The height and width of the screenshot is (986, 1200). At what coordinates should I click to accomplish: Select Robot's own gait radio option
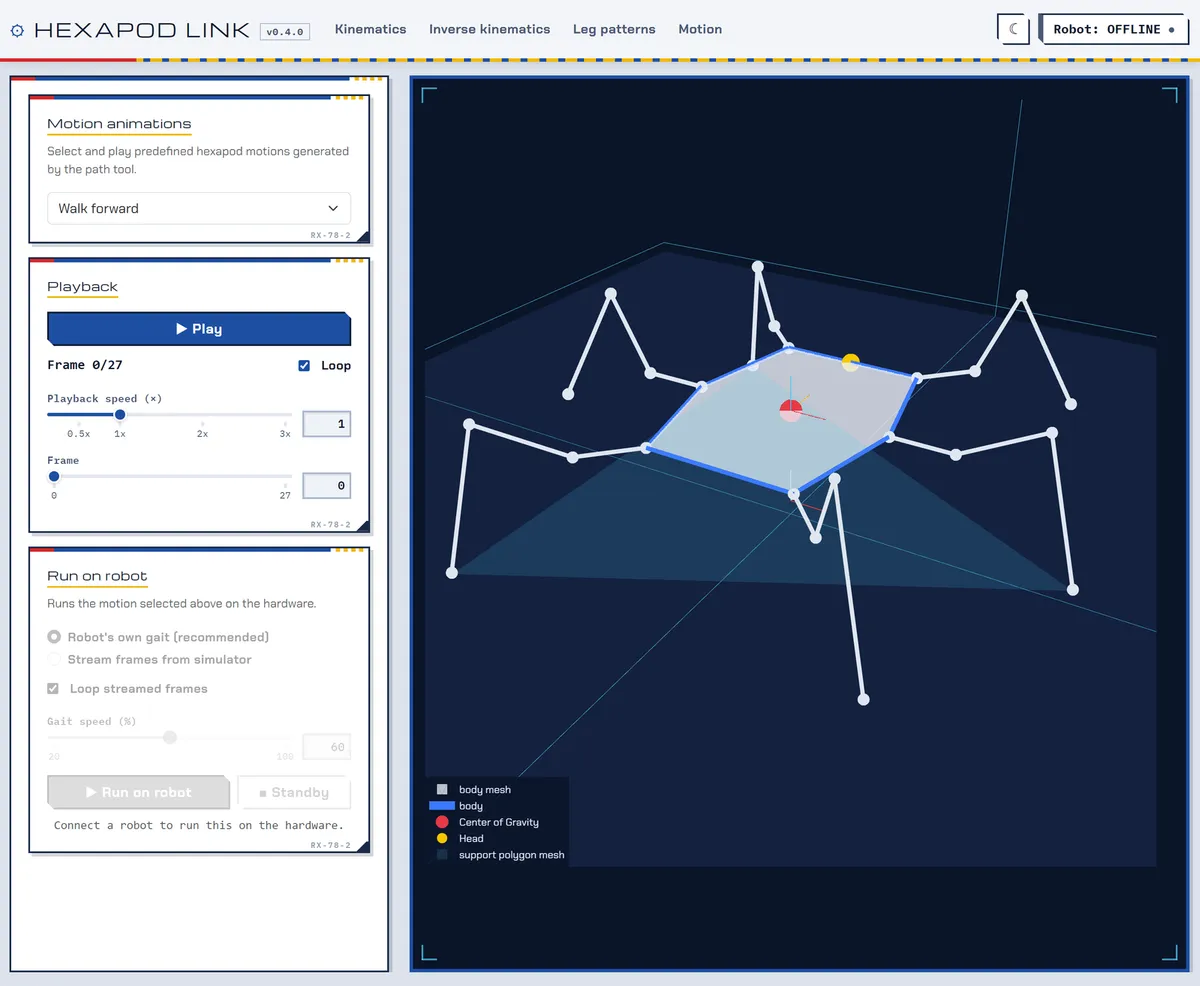coord(55,637)
